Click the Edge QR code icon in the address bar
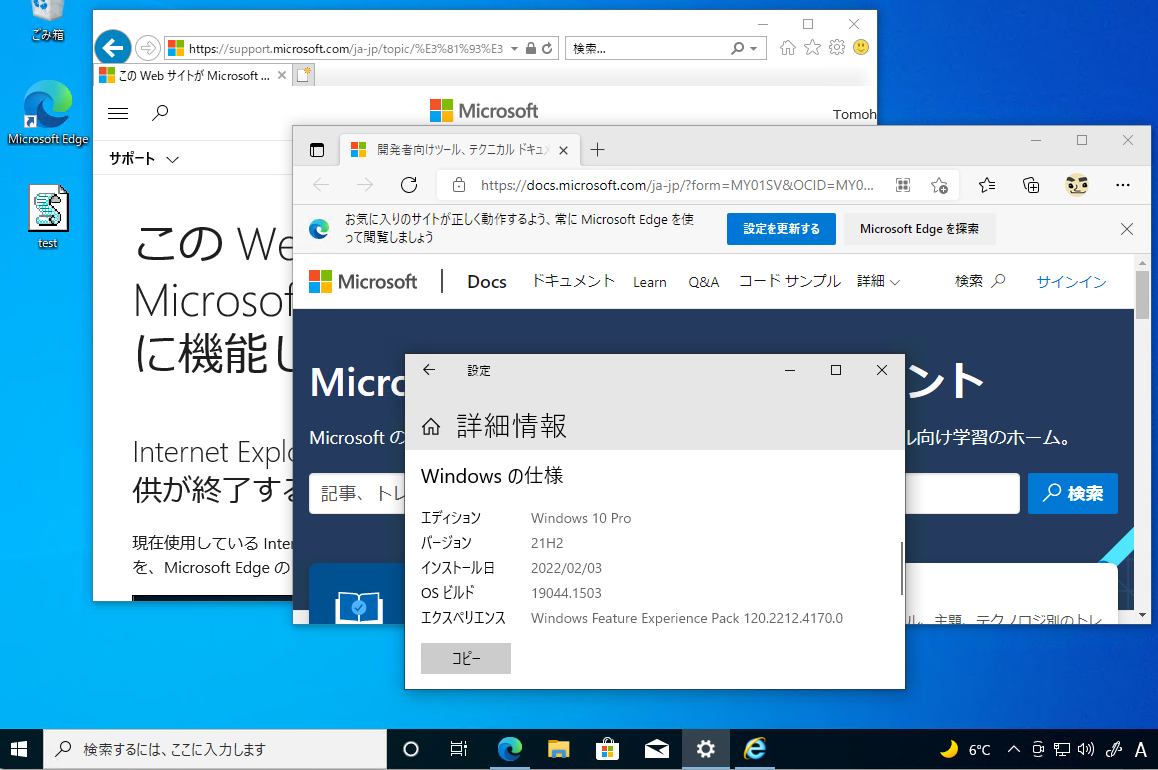1158x770 pixels. coord(902,185)
